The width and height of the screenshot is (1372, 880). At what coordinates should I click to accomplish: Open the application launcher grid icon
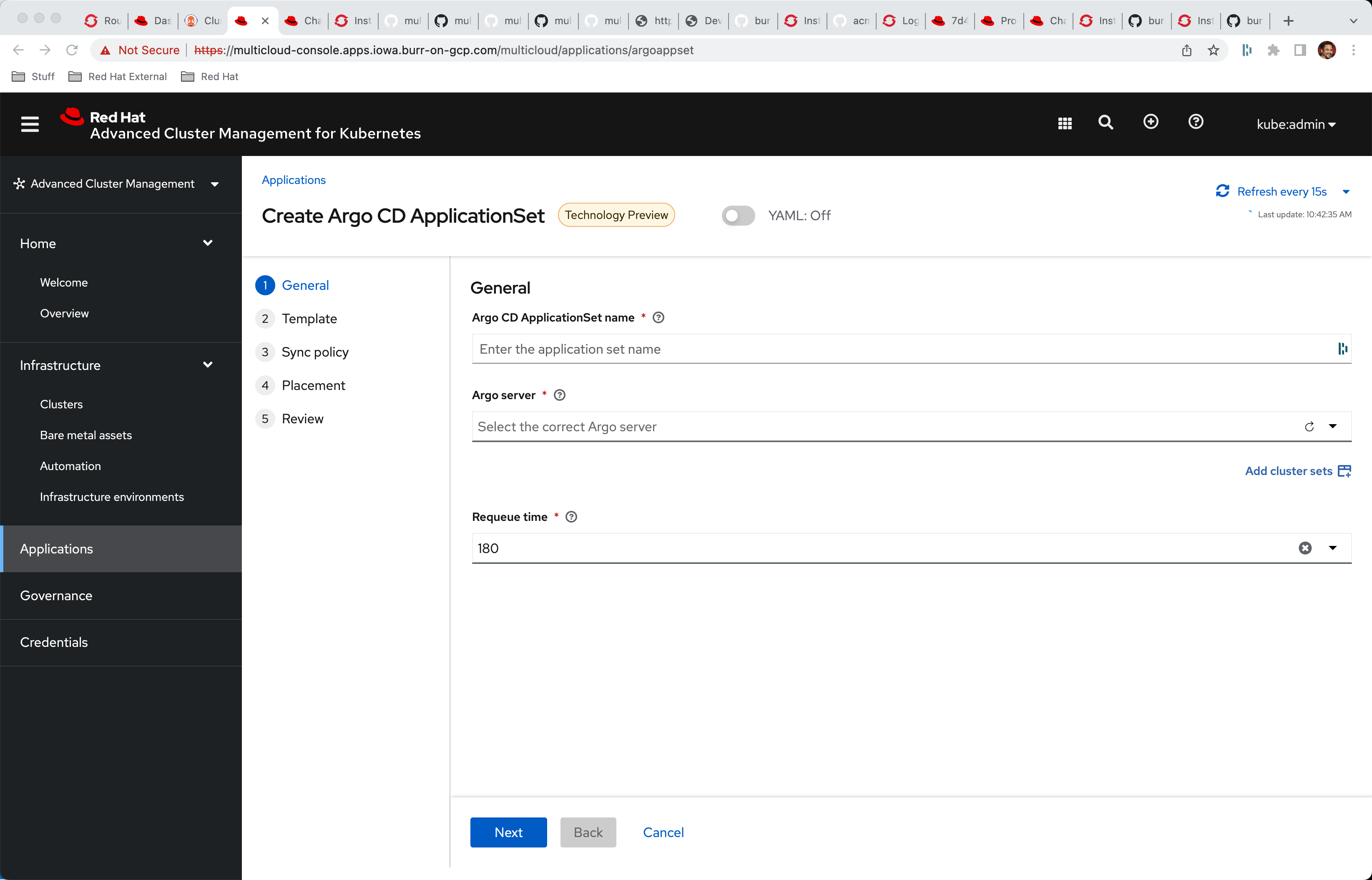(1065, 123)
